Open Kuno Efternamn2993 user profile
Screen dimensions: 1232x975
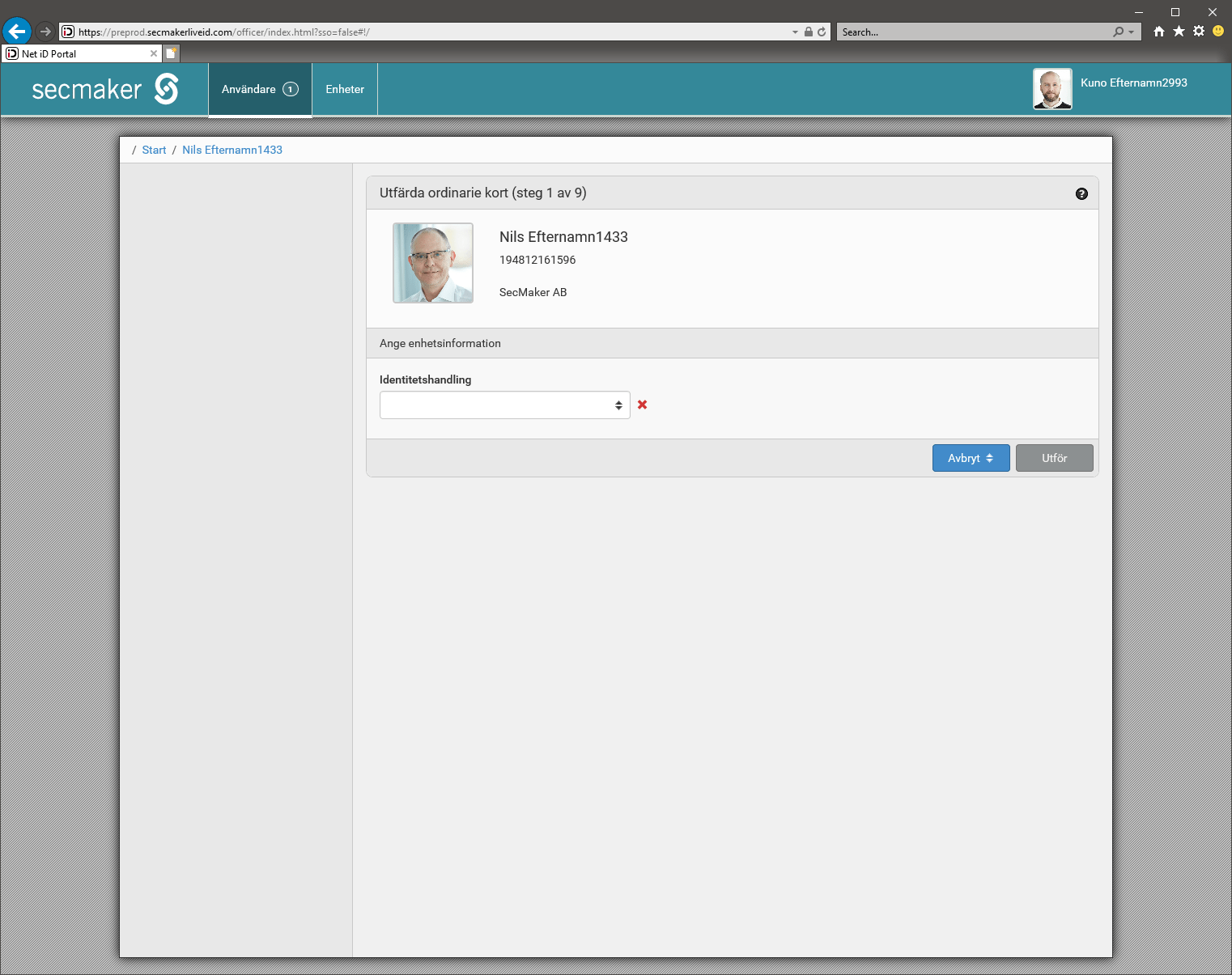1133,83
